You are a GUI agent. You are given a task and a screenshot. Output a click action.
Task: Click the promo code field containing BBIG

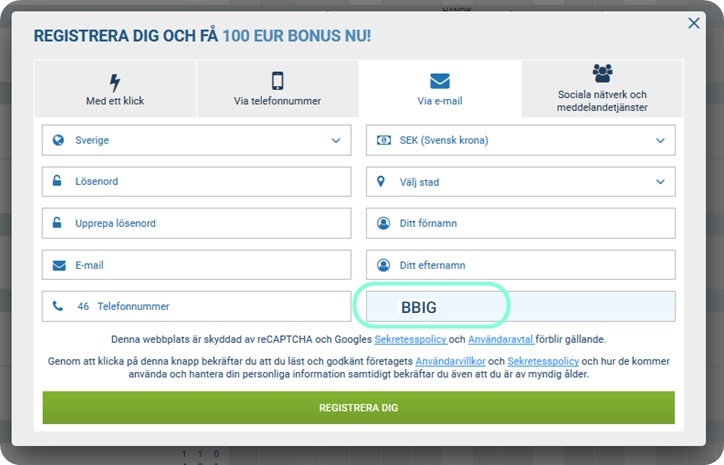pyautogui.click(x=521, y=306)
